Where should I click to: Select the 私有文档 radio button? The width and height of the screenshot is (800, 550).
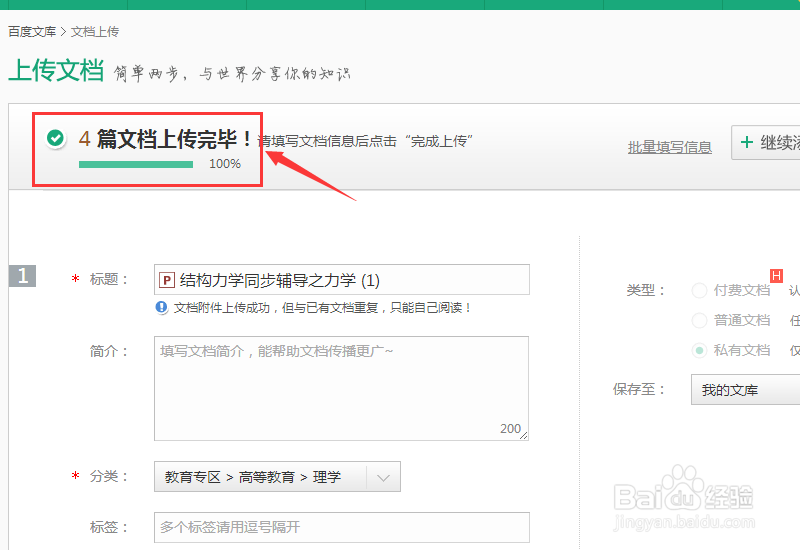tap(699, 351)
